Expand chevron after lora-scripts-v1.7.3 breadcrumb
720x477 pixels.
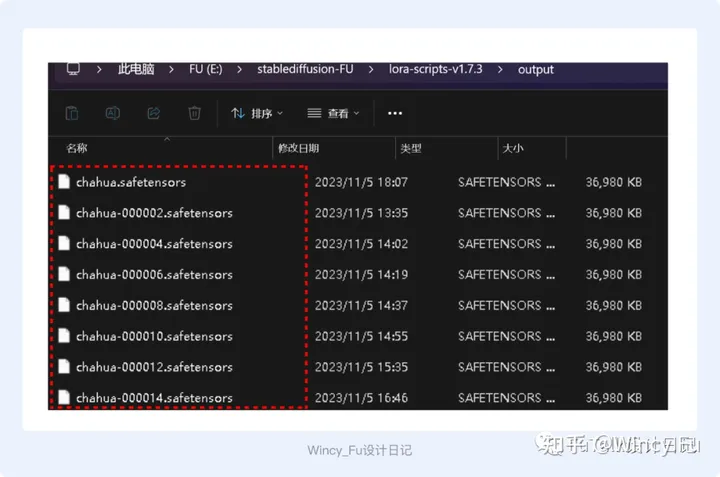coord(500,70)
